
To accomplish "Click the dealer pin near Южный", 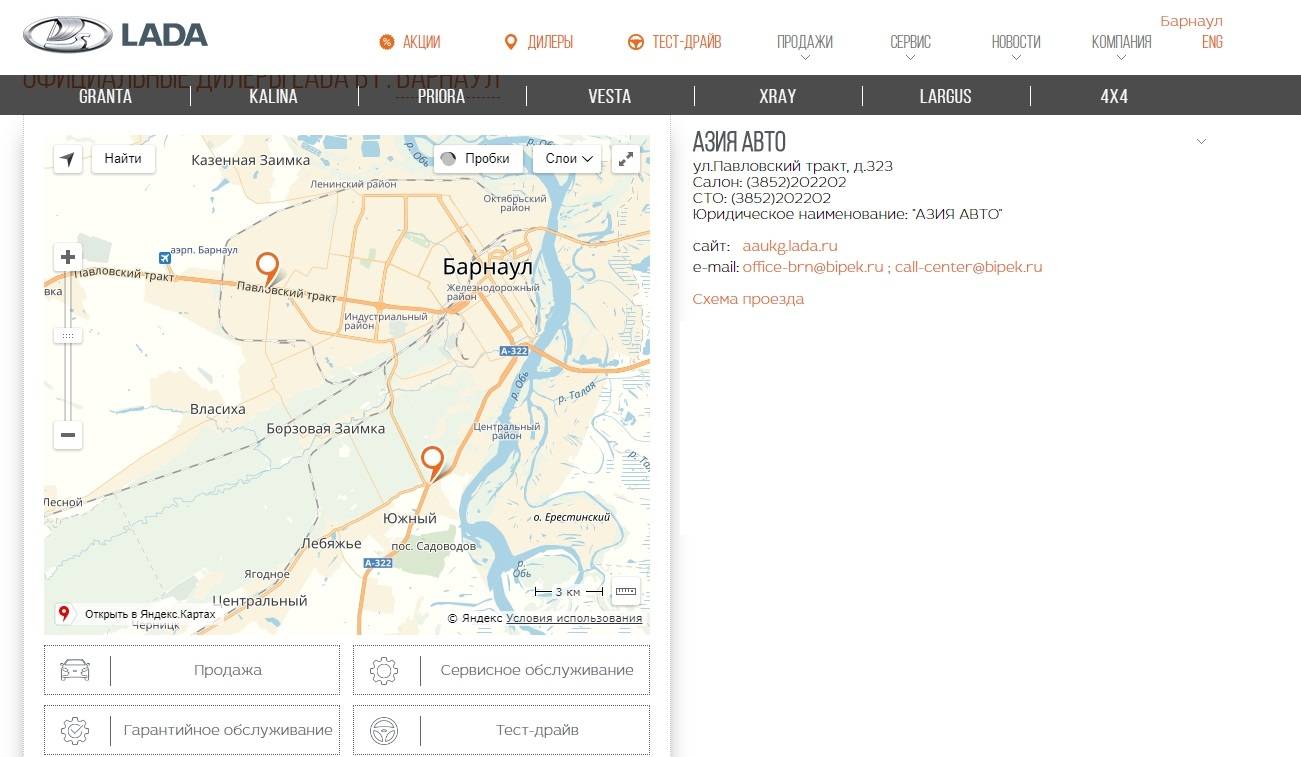I will click(x=432, y=462).
